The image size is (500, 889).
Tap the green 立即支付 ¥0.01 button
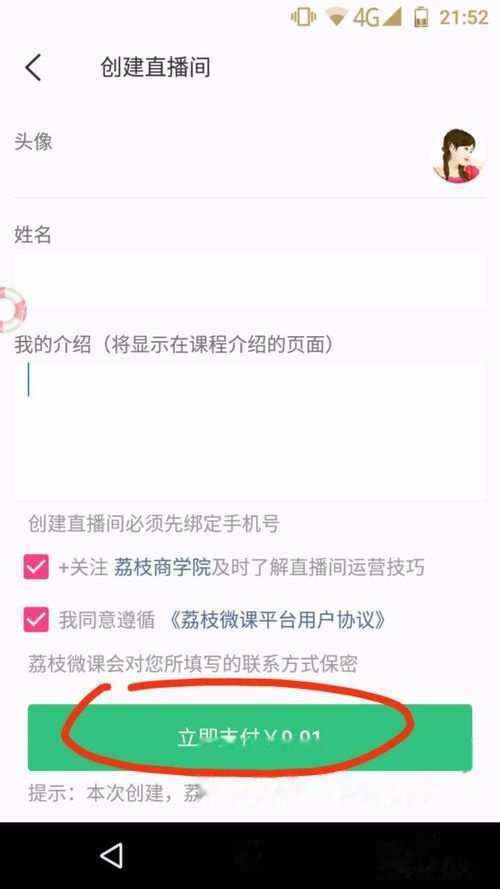(x=250, y=738)
